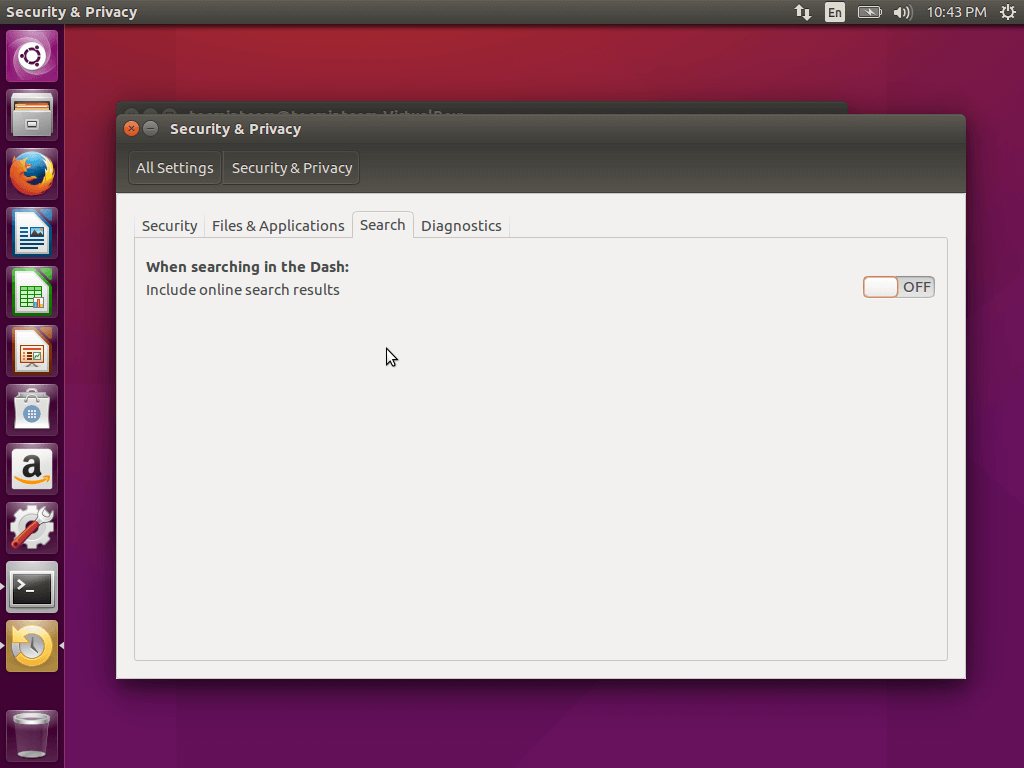1024x768 pixels.
Task: Open LibreOffice Calc
Action: 31,291
